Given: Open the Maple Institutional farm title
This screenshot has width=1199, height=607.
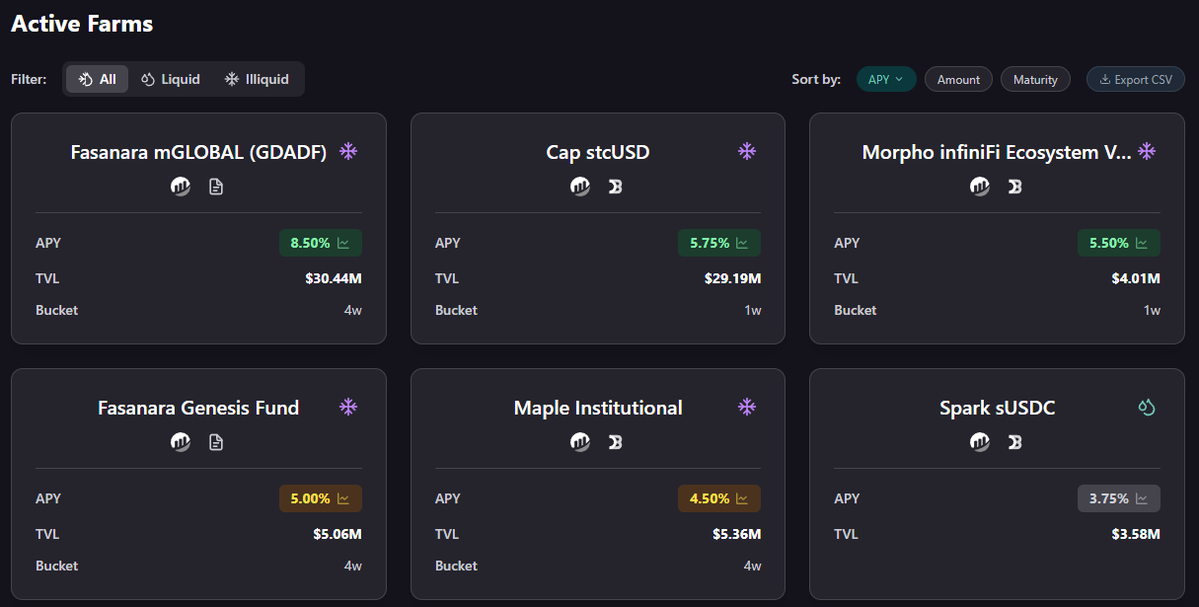Looking at the screenshot, I should tap(598, 407).
